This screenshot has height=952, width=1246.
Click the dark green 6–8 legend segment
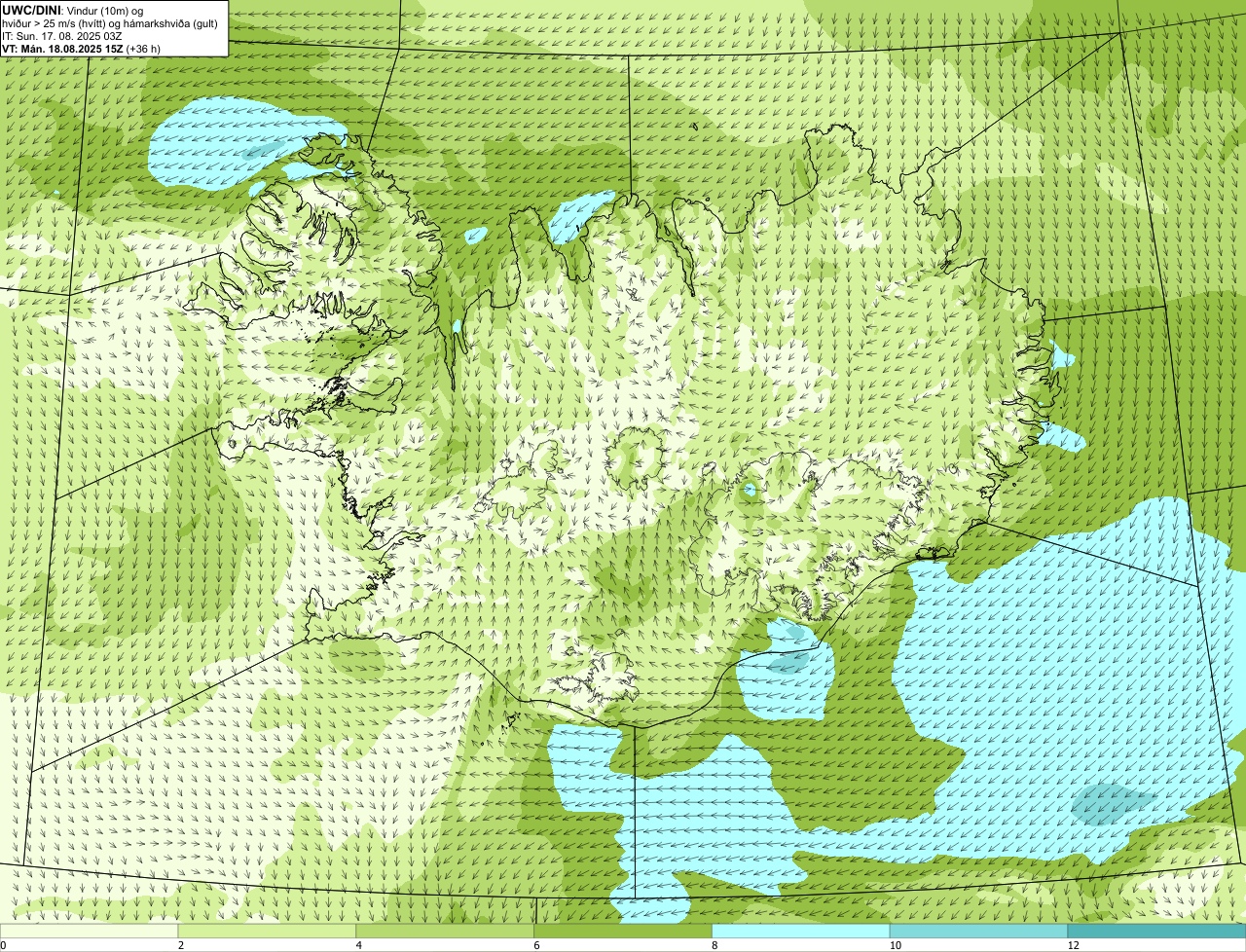coord(623,931)
